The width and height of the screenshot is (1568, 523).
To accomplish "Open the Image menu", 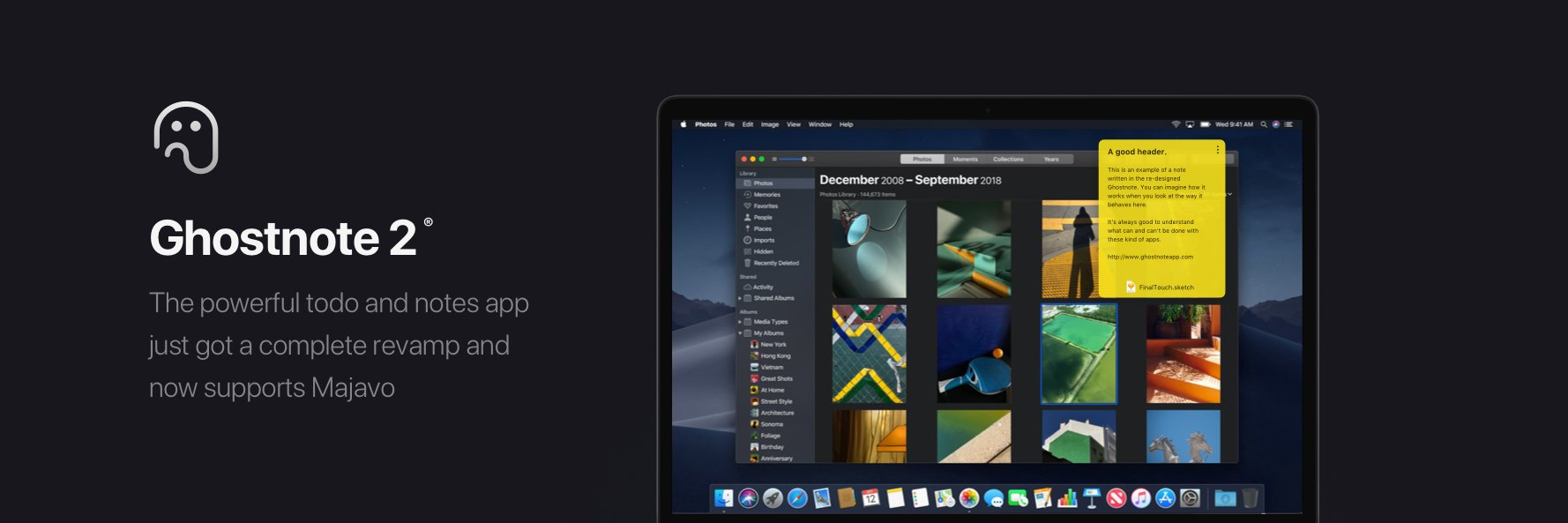I will point(770,124).
